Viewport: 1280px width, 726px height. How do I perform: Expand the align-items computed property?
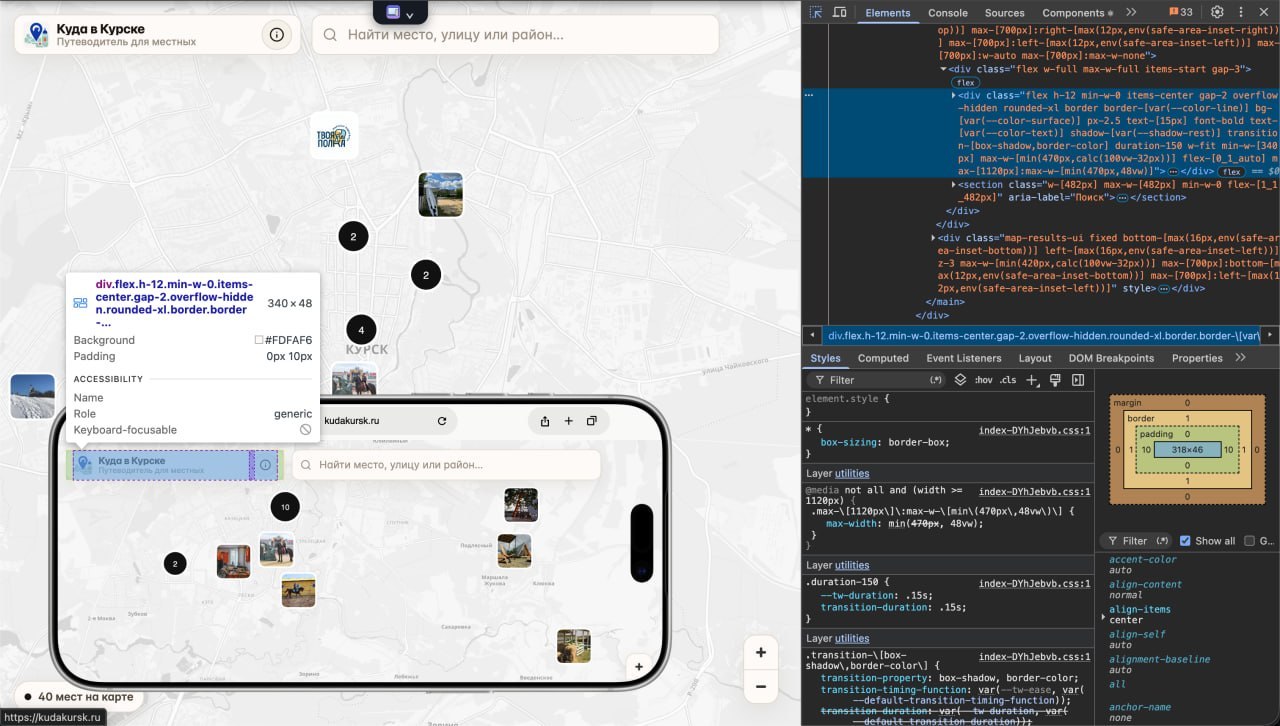click(x=1104, y=616)
